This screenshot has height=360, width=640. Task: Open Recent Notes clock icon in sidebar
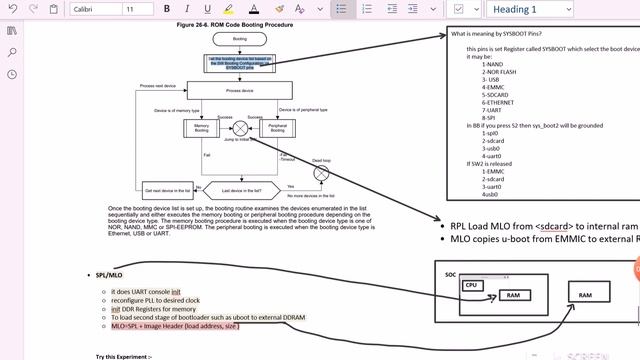coord(12,74)
